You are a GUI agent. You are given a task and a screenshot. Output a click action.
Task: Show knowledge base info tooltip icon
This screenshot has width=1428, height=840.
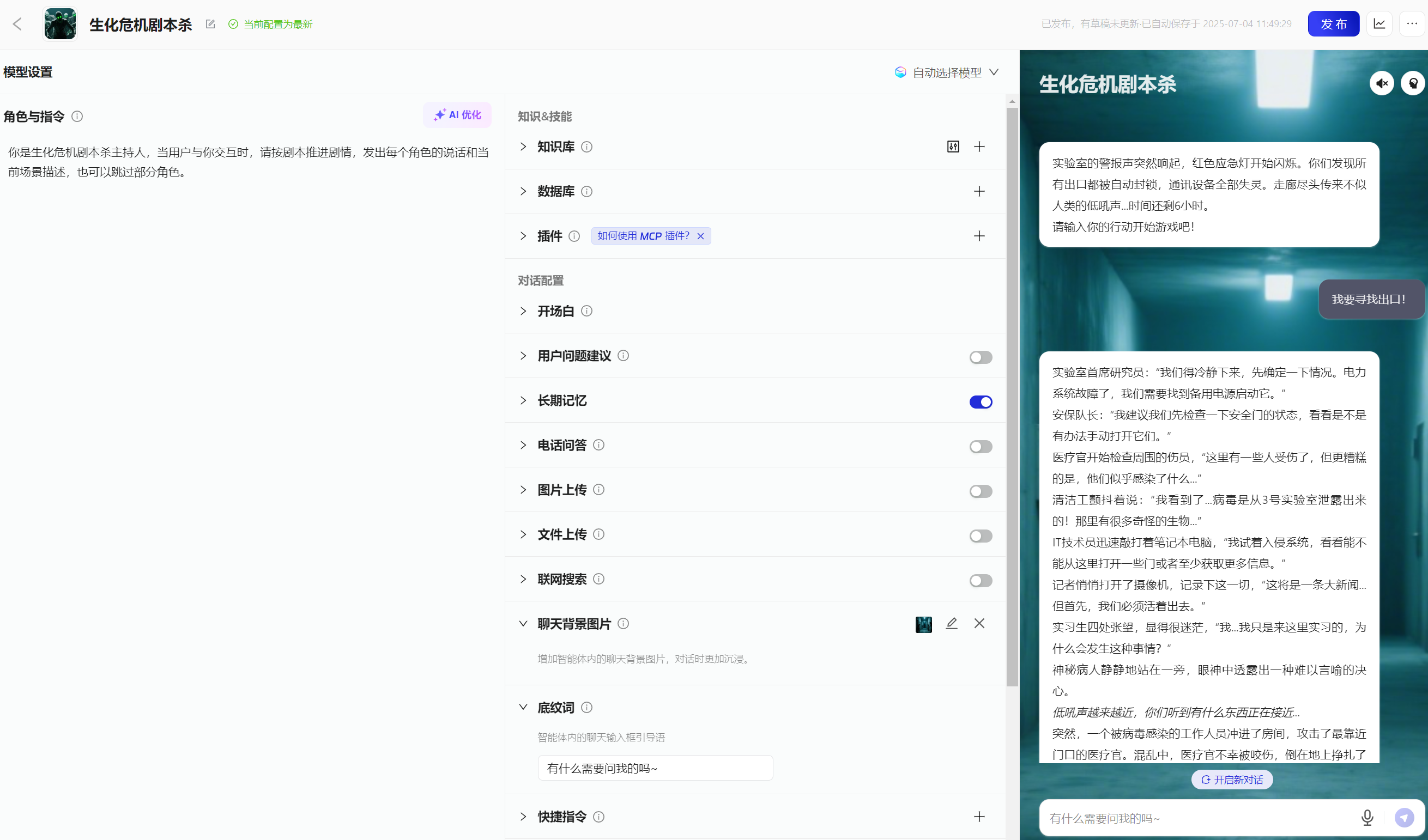586,147
